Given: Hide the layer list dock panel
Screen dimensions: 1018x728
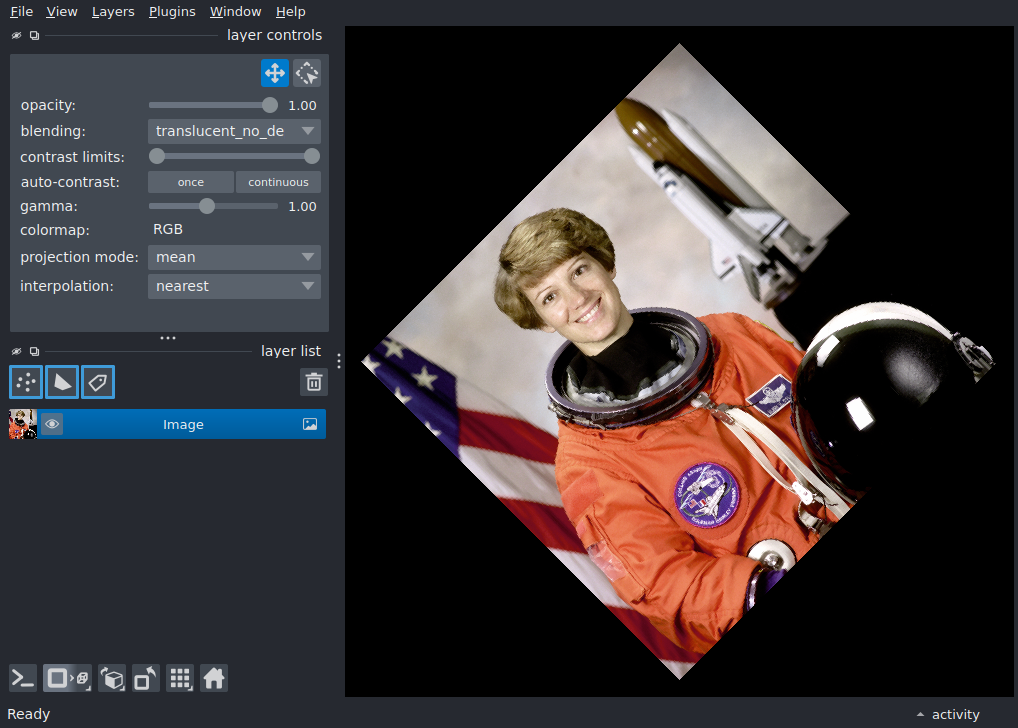Looking at the screenshot, I should (x=16, y=351).
